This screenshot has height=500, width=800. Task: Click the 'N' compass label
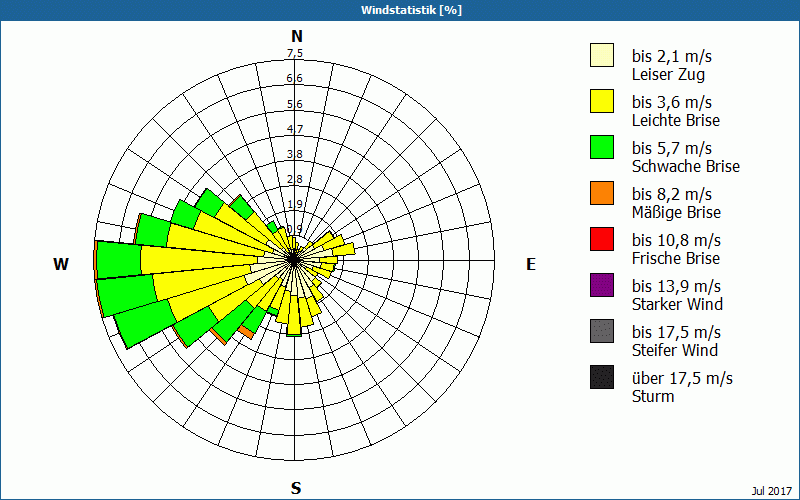click(x=297, y=36)
